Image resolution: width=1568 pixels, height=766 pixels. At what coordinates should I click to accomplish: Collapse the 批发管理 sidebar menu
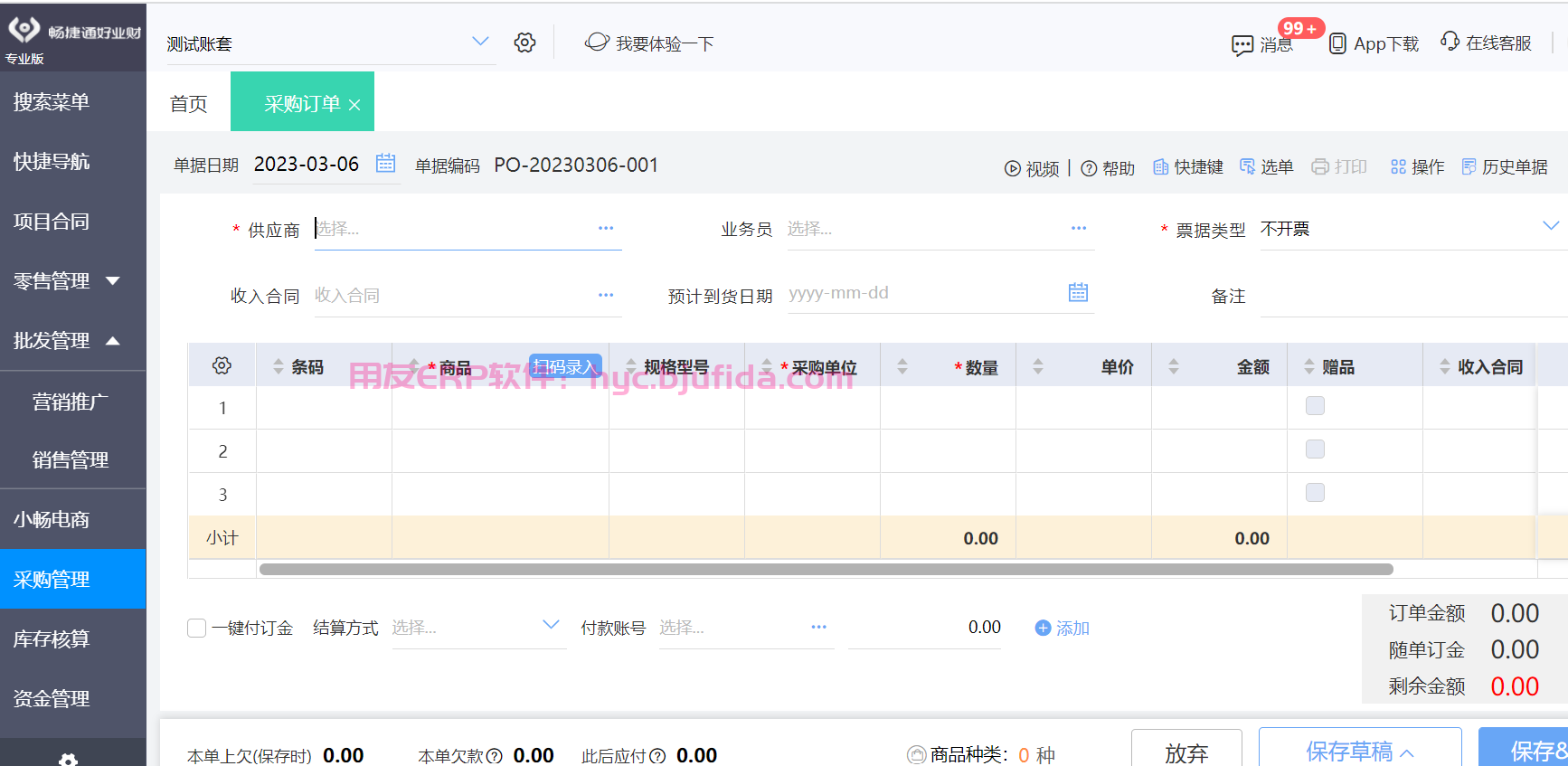click(x=113, y=341)
